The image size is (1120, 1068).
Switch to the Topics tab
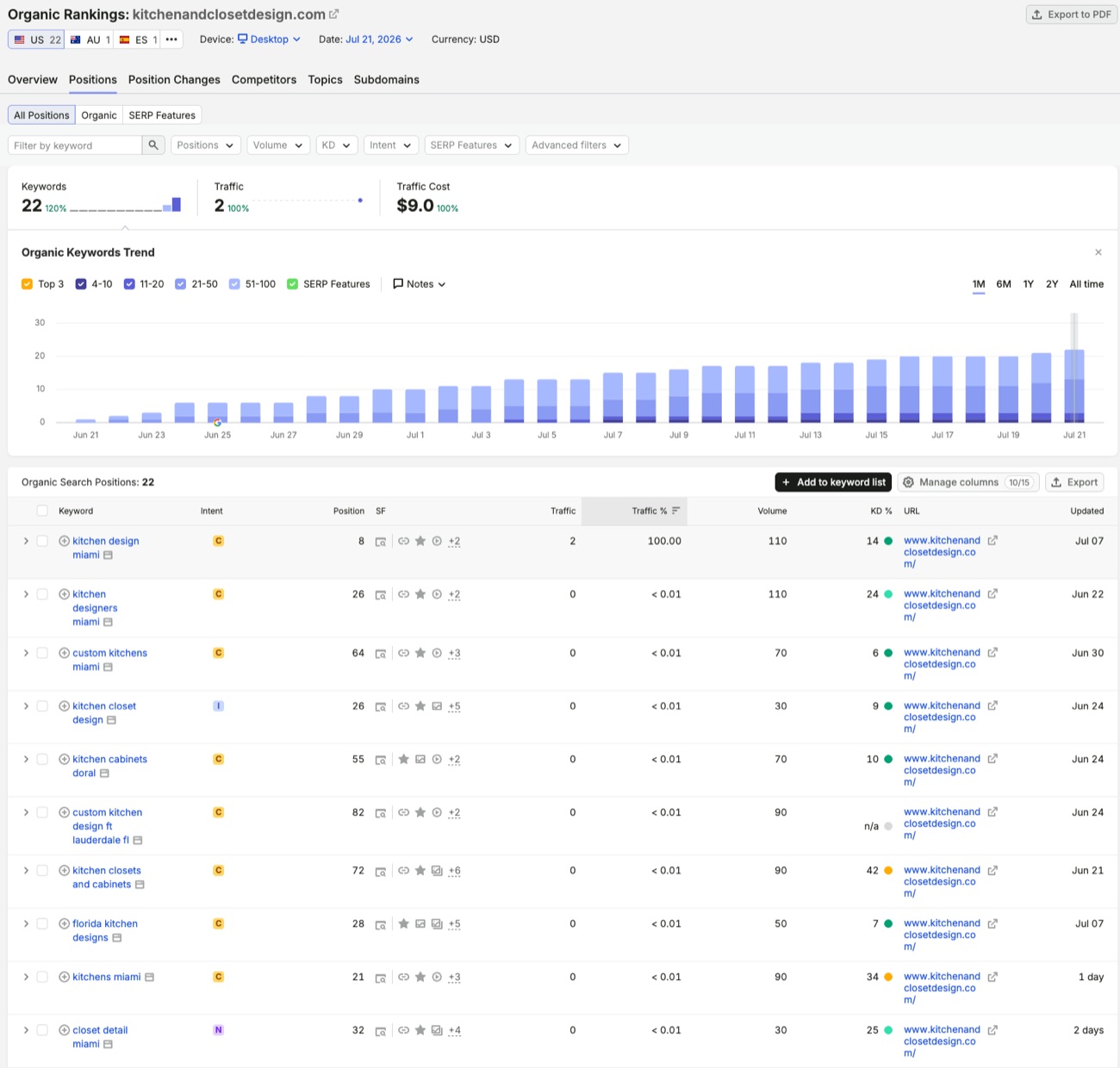(x=325, y=79)
